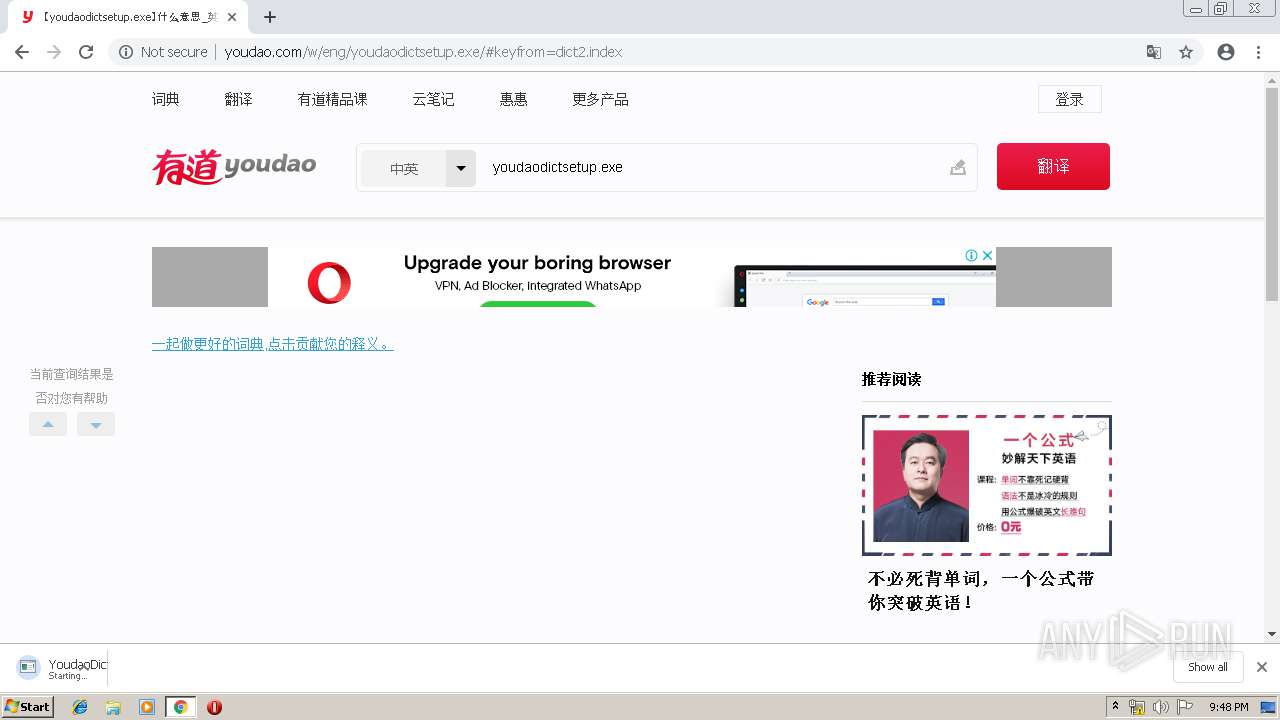Click the page vertical scrollbar thumb
This screenshot has height=720, width=1280.
[1272, 195]
